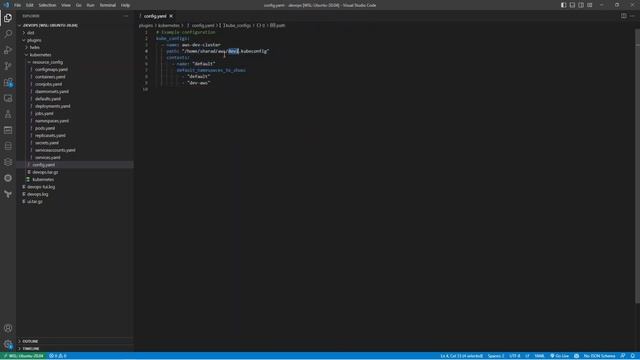Open the Extensions view with update badge

pos(8,82)
